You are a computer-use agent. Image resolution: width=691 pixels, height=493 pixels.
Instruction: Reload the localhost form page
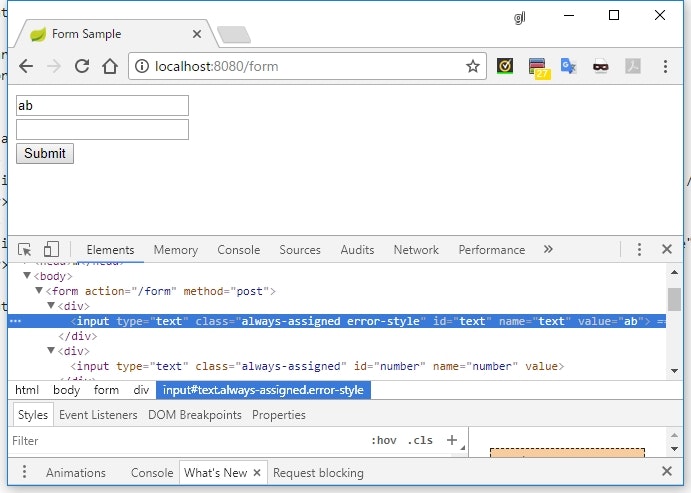tap(82, 67)
